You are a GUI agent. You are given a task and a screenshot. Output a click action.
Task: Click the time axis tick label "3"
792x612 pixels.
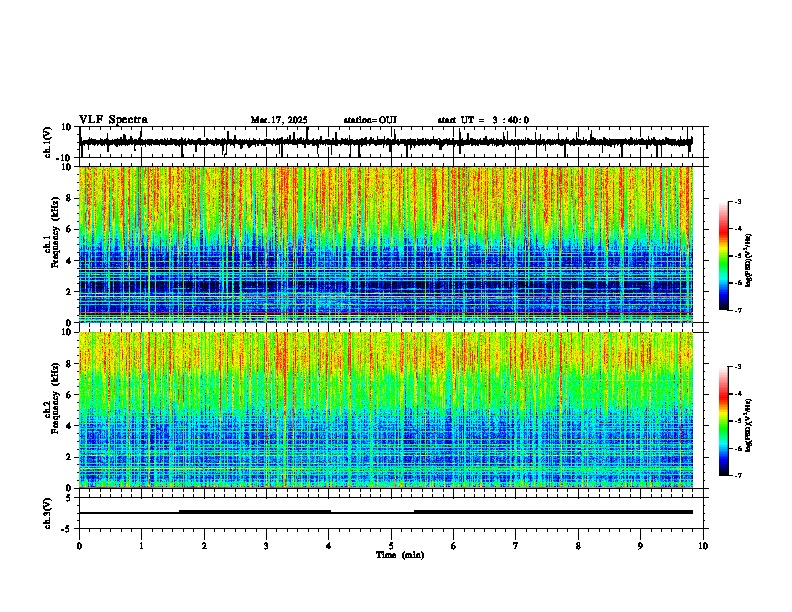click(x=266, y=546)
